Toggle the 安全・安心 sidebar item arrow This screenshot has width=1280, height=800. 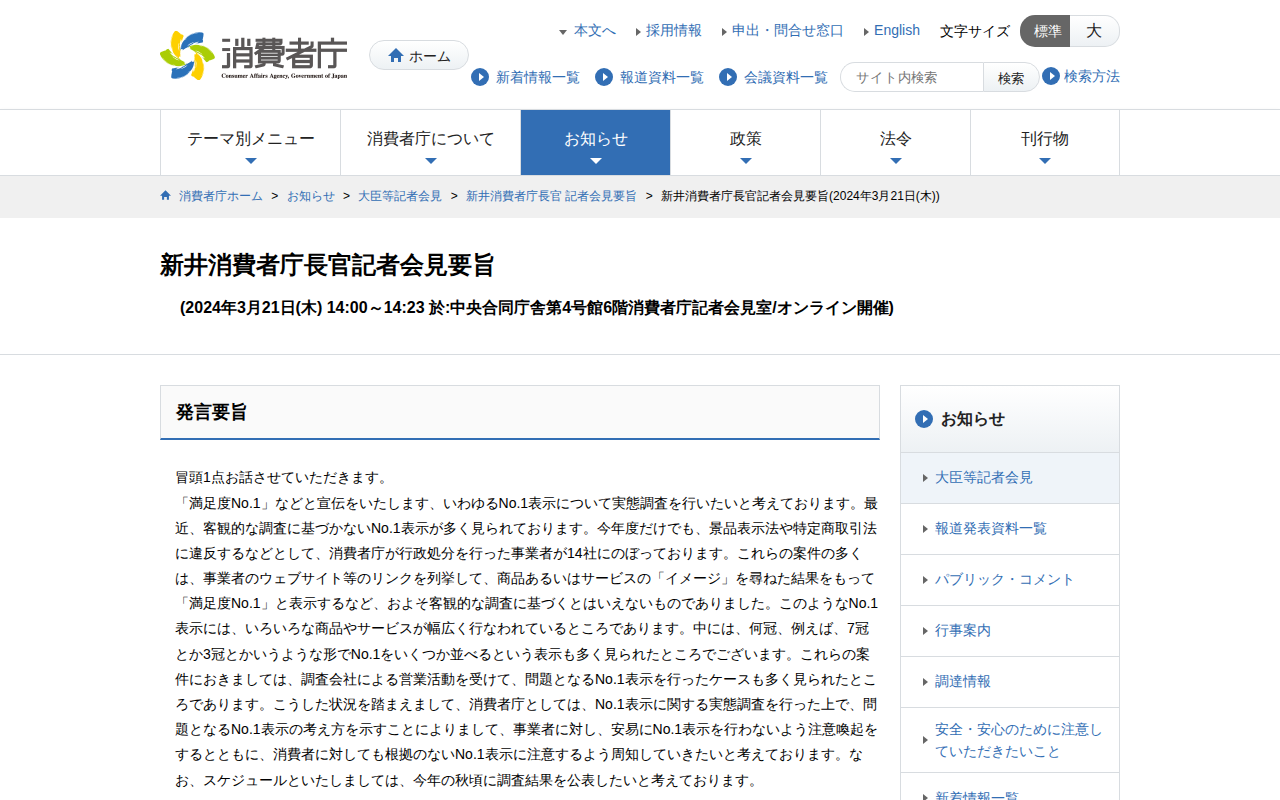(x=923, y=740)
